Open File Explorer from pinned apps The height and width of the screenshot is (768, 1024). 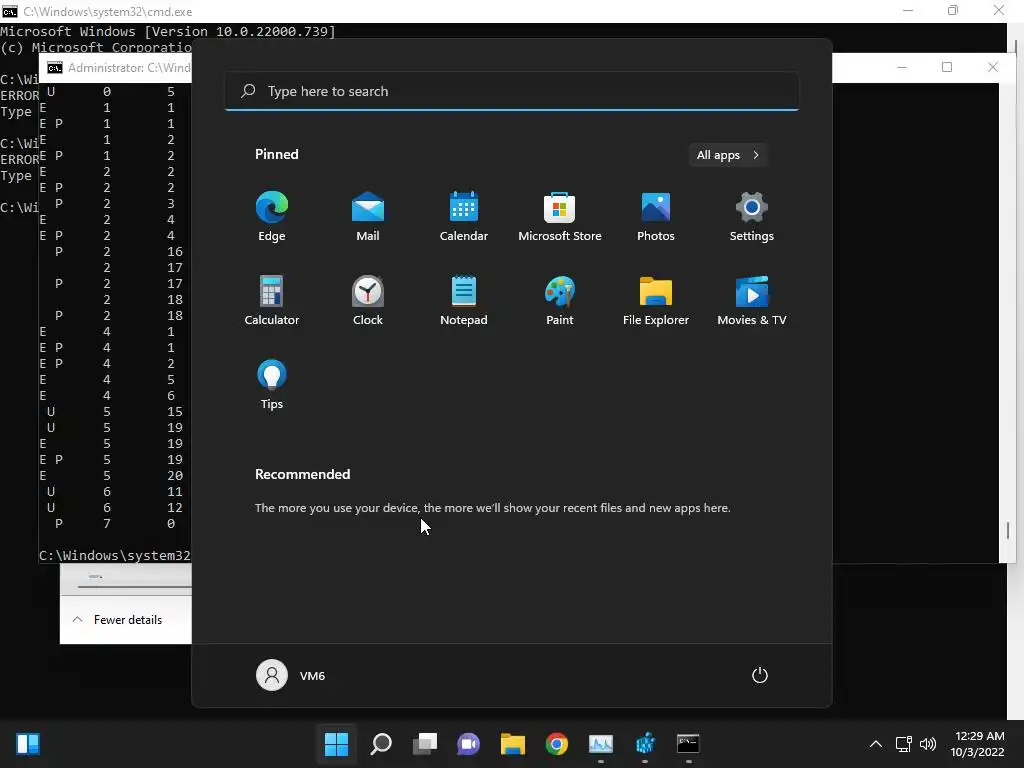point(656,300)
